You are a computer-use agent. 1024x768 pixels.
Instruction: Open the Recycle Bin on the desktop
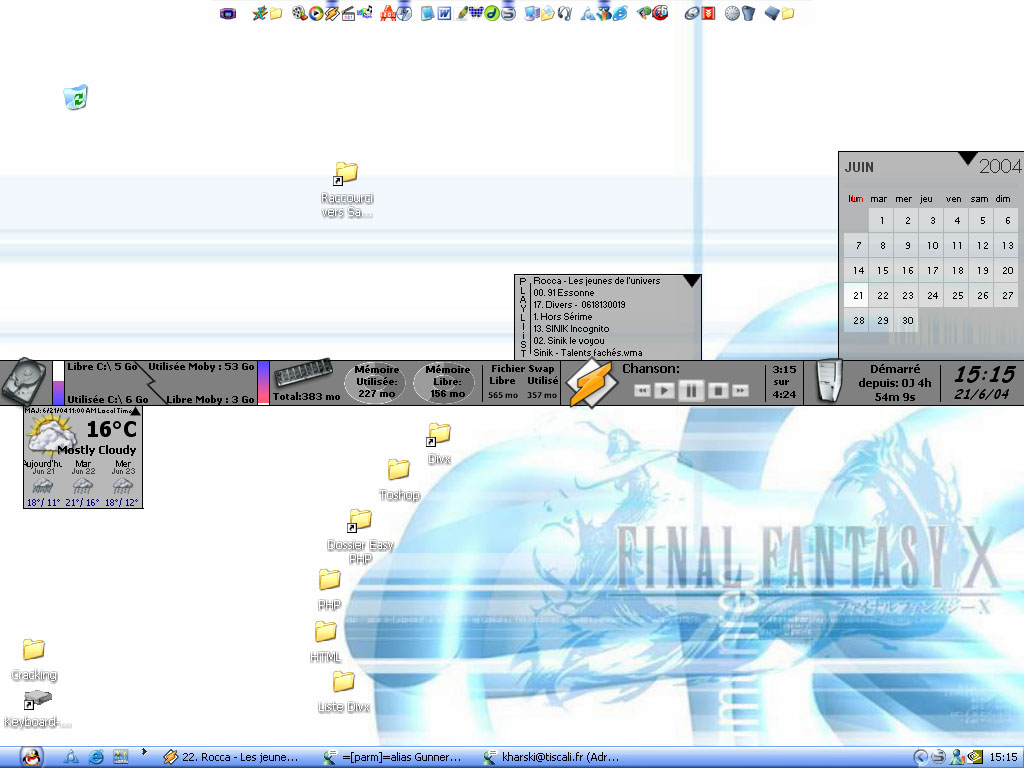[x=76, y=97]
